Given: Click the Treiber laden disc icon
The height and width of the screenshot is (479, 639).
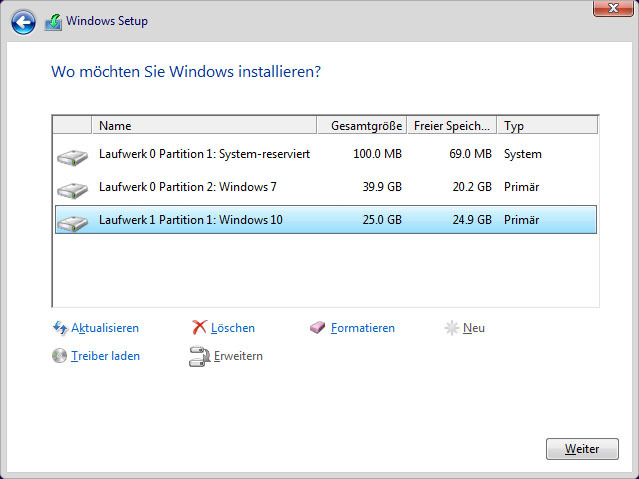Looking at the screenshot, I should click(x=59, y=356).
